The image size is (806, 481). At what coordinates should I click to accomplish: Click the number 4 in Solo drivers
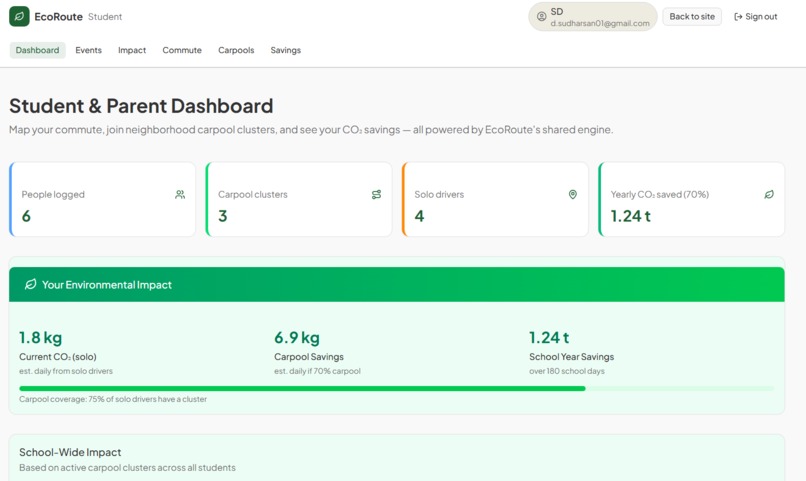pos(419,216)
